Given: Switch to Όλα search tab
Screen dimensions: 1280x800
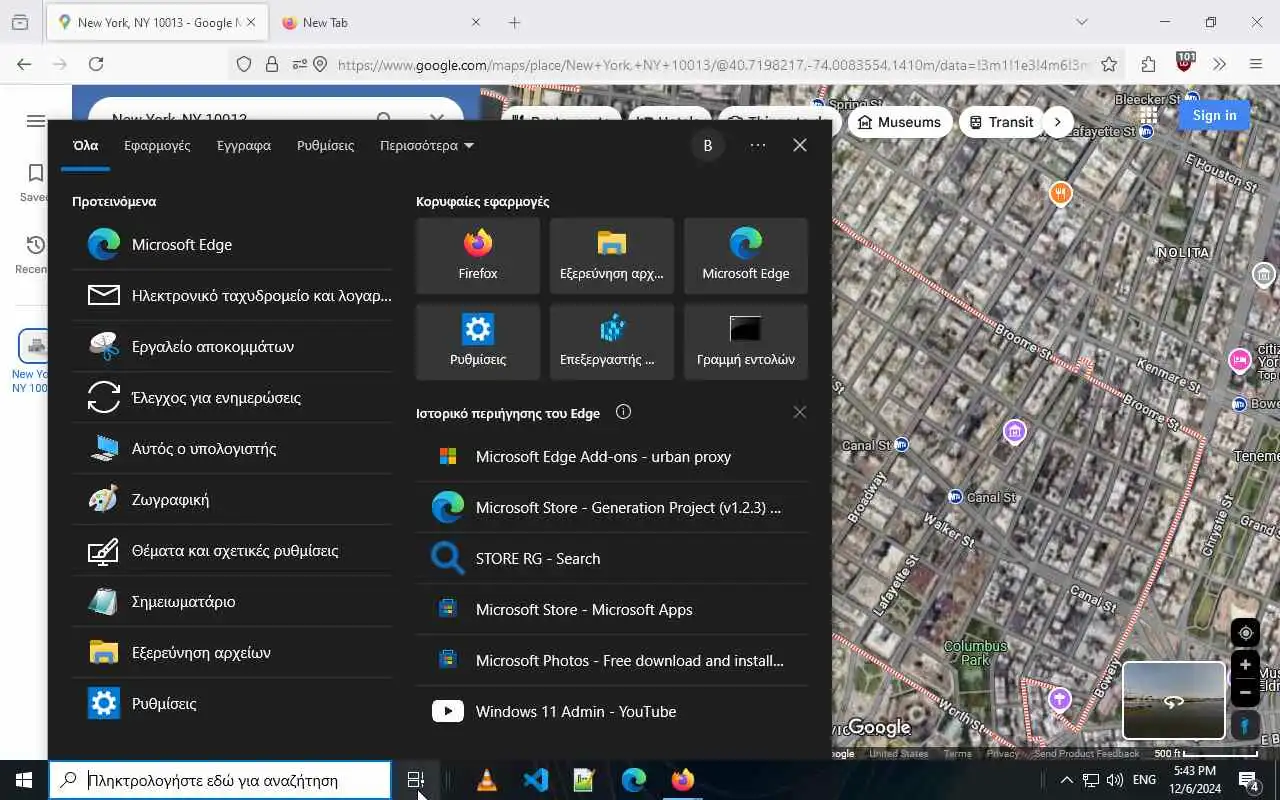Looking at the screenshot, I should [x=86, y=145].
